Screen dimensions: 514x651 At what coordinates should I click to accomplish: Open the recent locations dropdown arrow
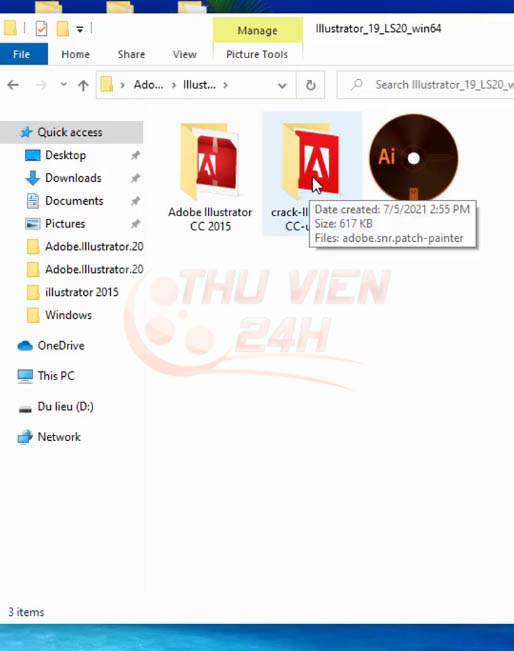coord(64,84)
